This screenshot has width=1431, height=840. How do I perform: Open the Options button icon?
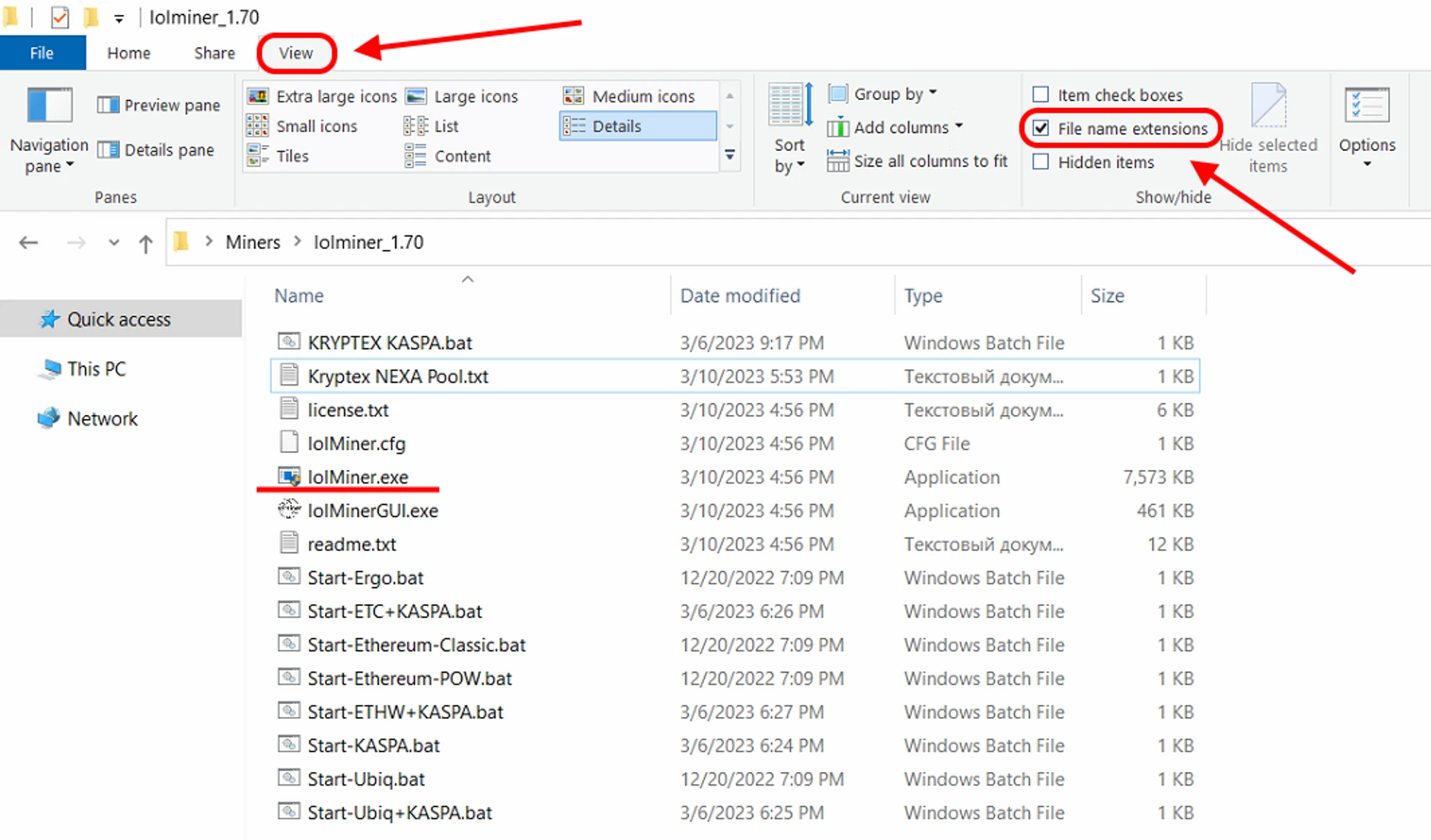(1367, 106)
